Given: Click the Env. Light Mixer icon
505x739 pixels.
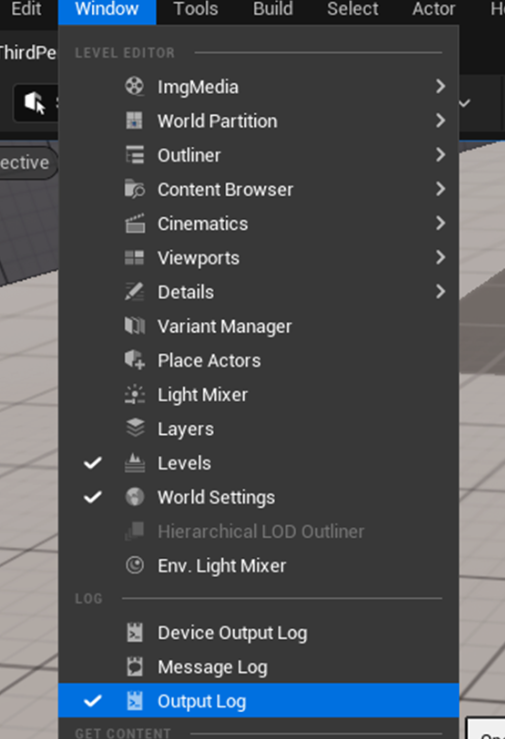Looking at the screenshot, I should click(x=135, y=565).
